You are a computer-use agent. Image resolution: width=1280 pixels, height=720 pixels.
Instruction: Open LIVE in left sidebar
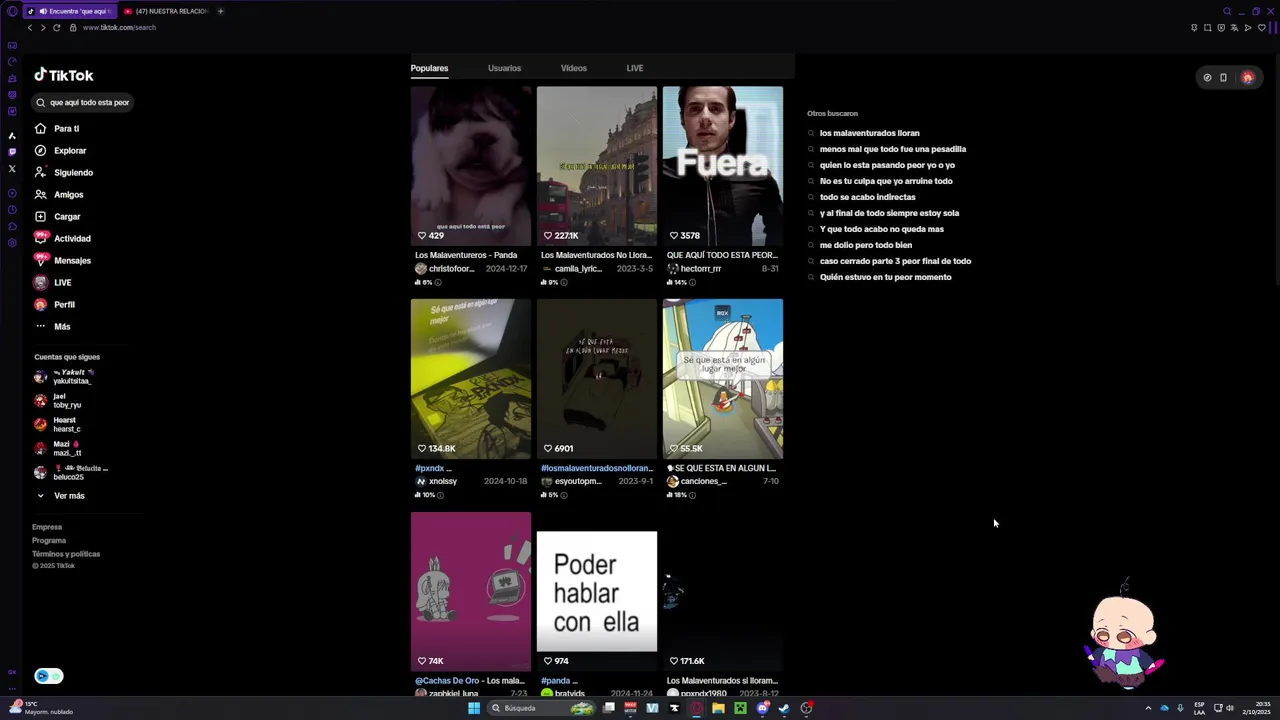(53, 282)
